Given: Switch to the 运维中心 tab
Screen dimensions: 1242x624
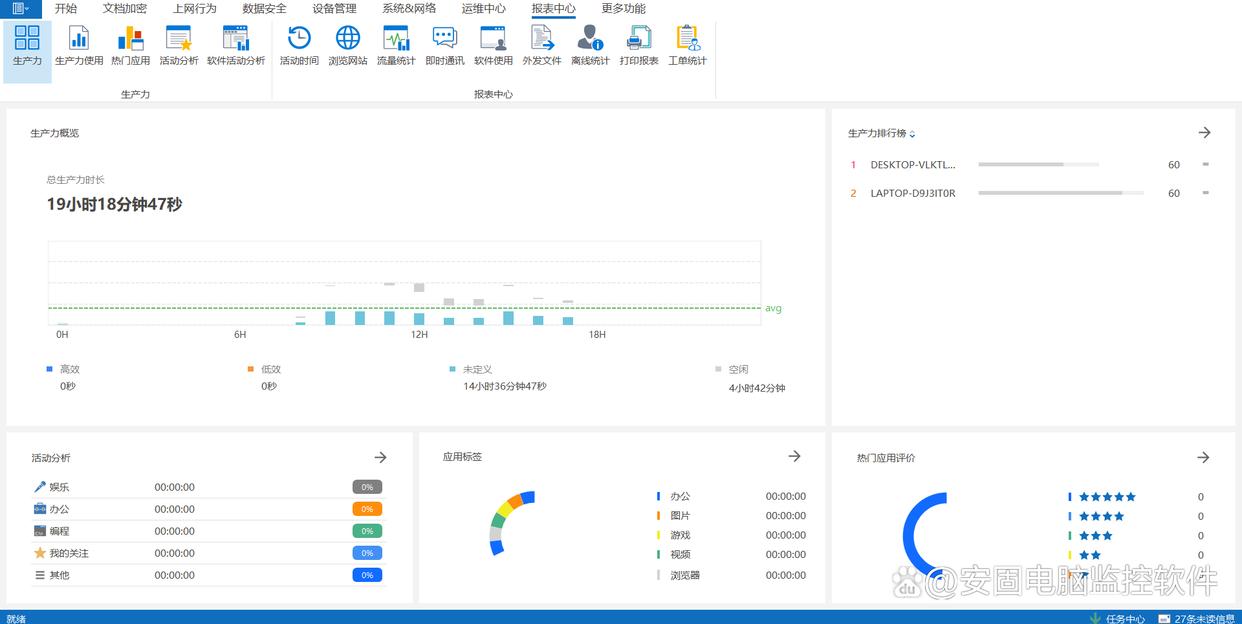Looking at the screenshot, I should click(x=483, y=8).
